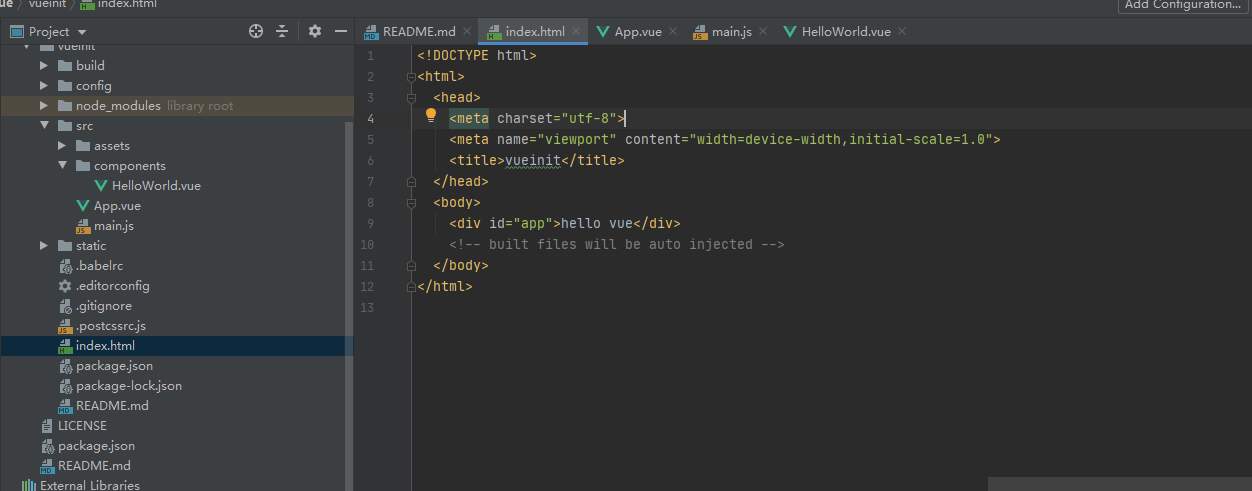Open Project panel settings gear
The width and height of the screenshot is (1252, 491).
315,31
